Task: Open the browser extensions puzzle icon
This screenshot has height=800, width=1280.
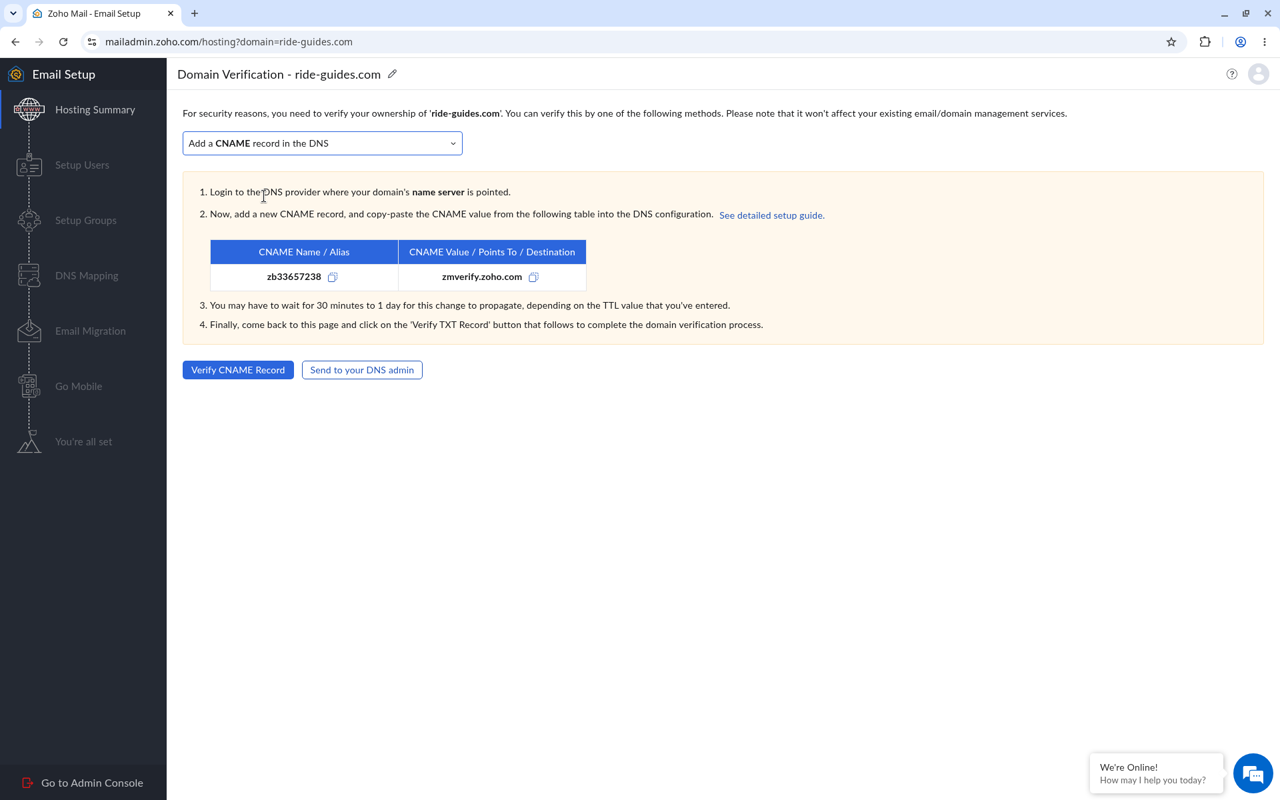Action: [x=1205, y=42]
